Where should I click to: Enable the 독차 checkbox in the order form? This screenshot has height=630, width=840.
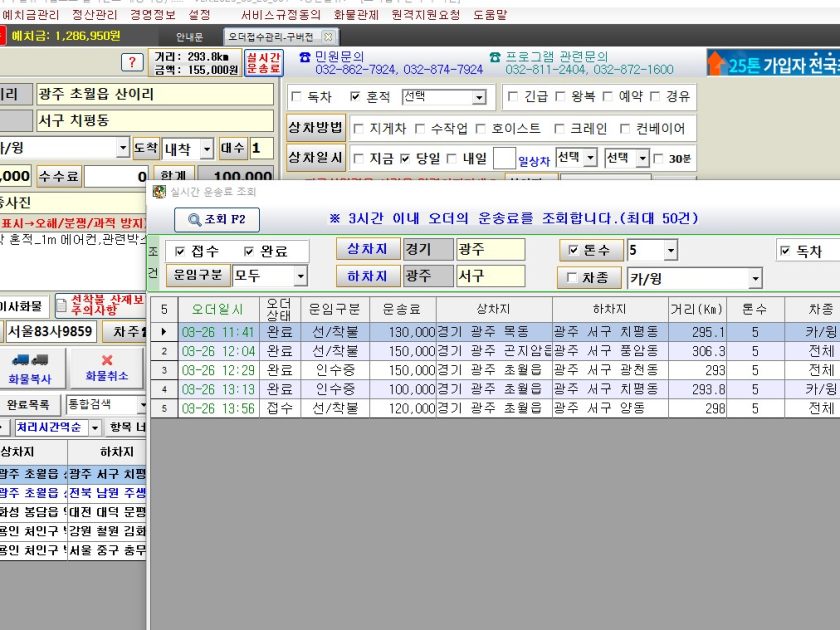coord(296,97)
